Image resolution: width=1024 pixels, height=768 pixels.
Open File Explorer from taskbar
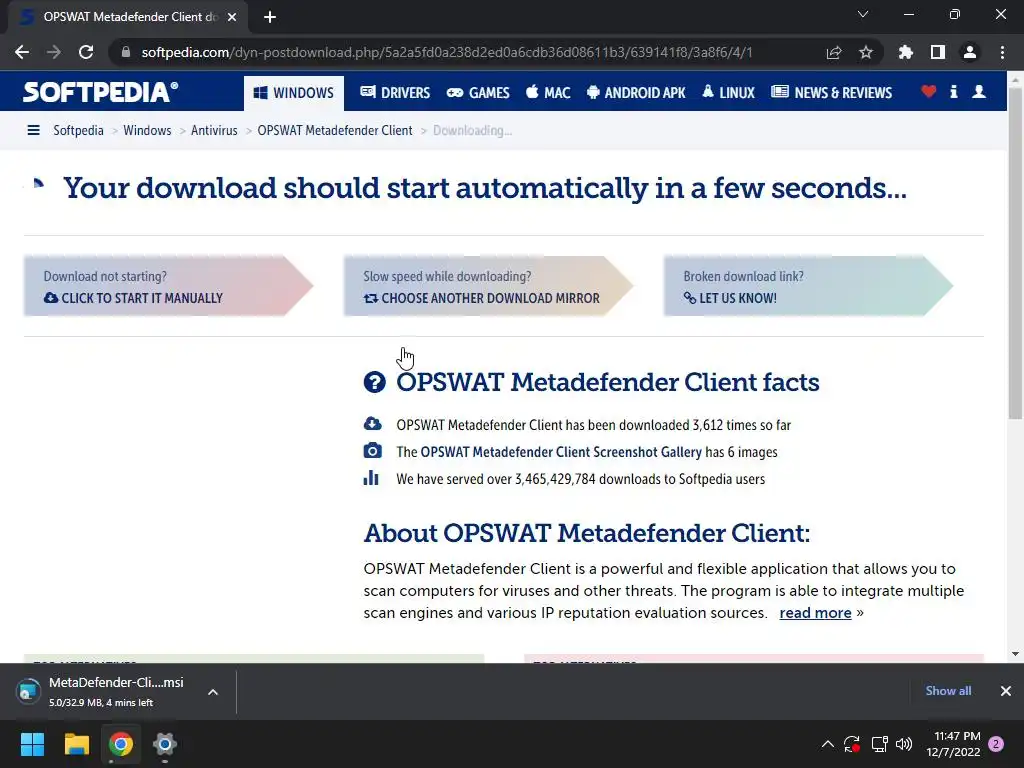pyautogui.click(x=76, y=744)
